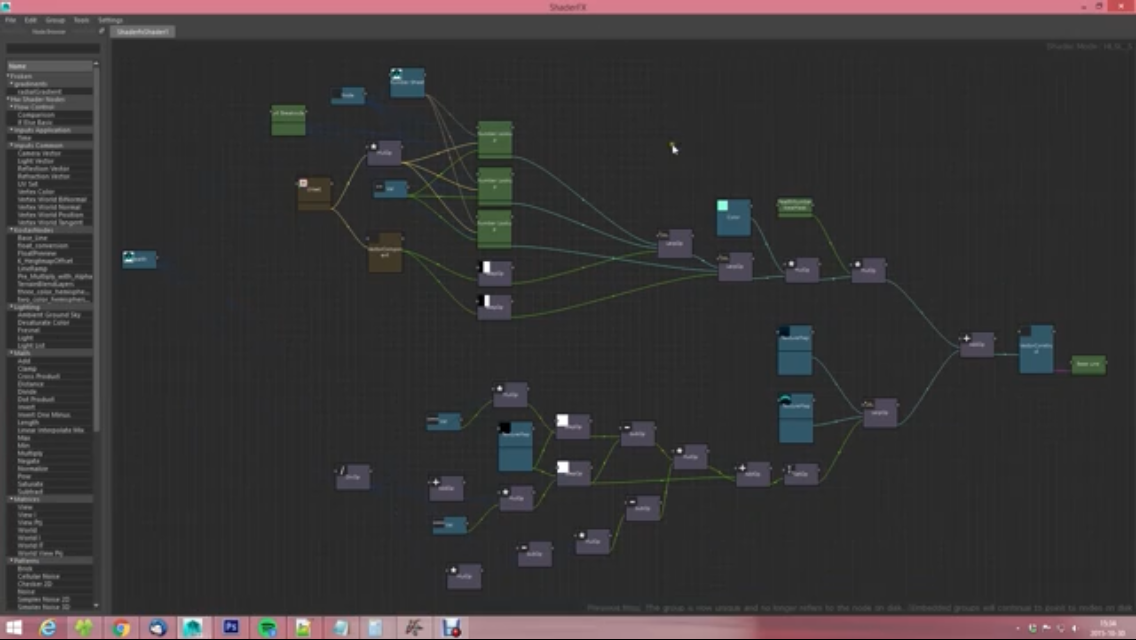
Task: Select the Fresnel entry
Action: point(29,331)
